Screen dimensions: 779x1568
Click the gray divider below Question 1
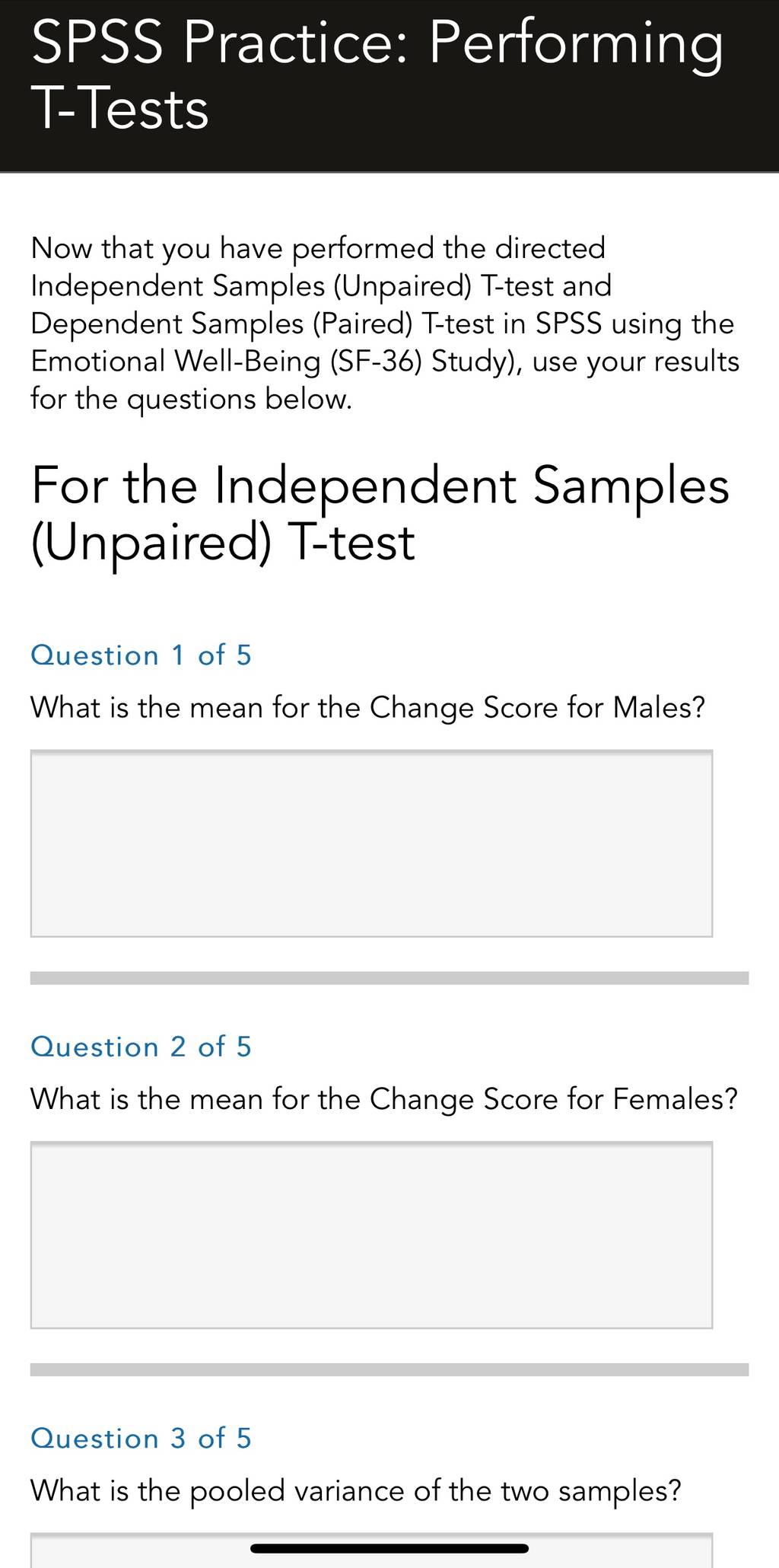click(389, 978)
